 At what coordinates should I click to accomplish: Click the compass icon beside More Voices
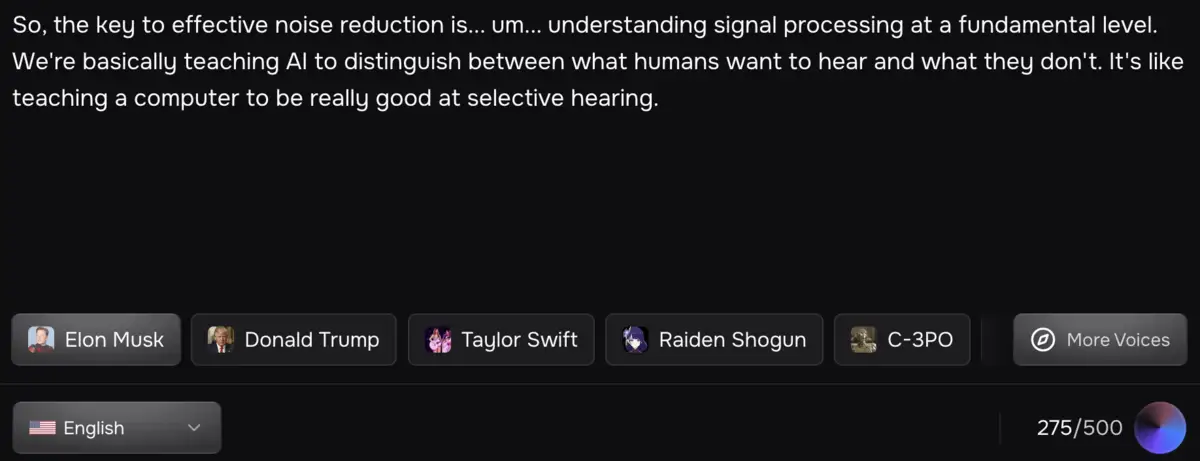click(1043, 340)
